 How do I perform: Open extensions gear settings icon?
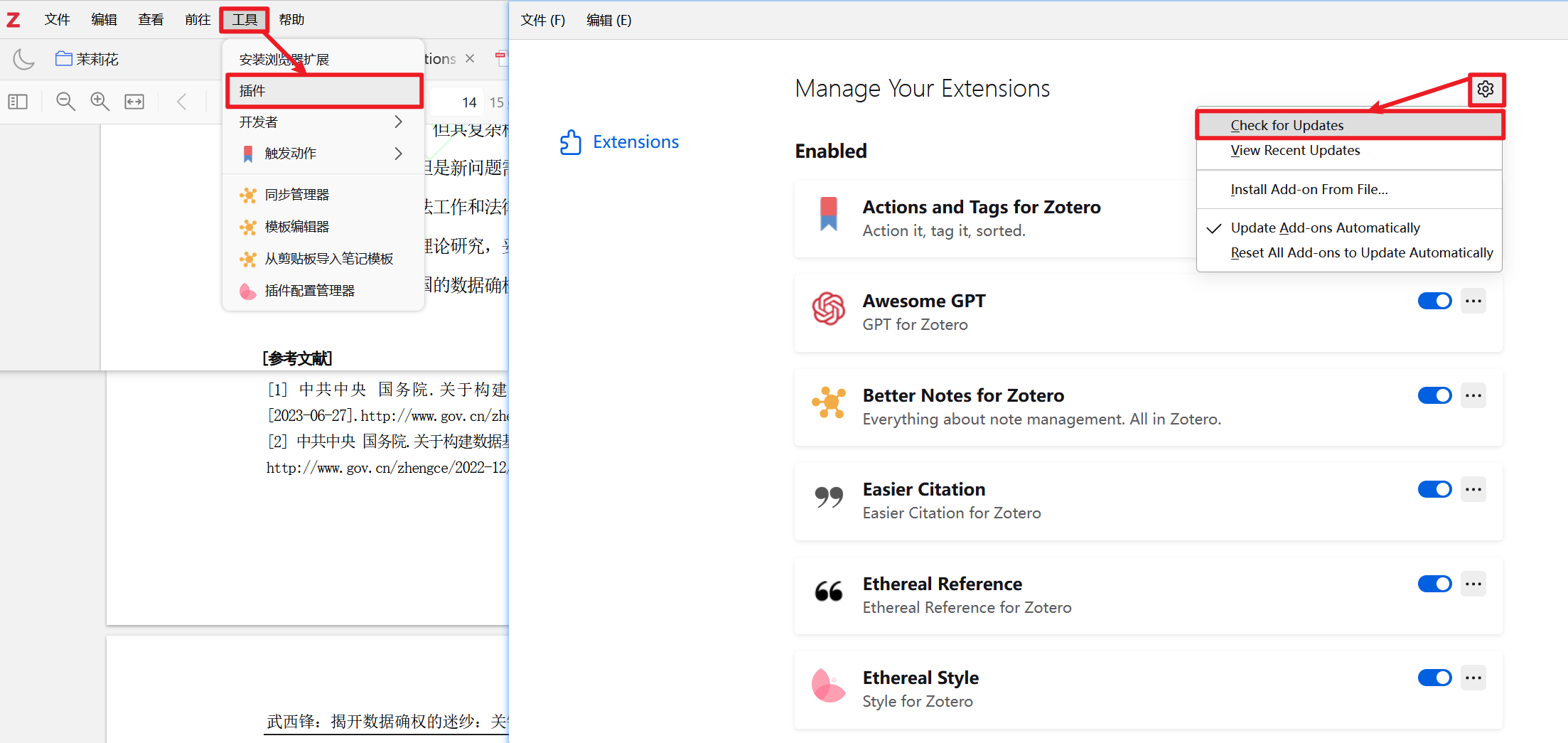coord(1486,89)
